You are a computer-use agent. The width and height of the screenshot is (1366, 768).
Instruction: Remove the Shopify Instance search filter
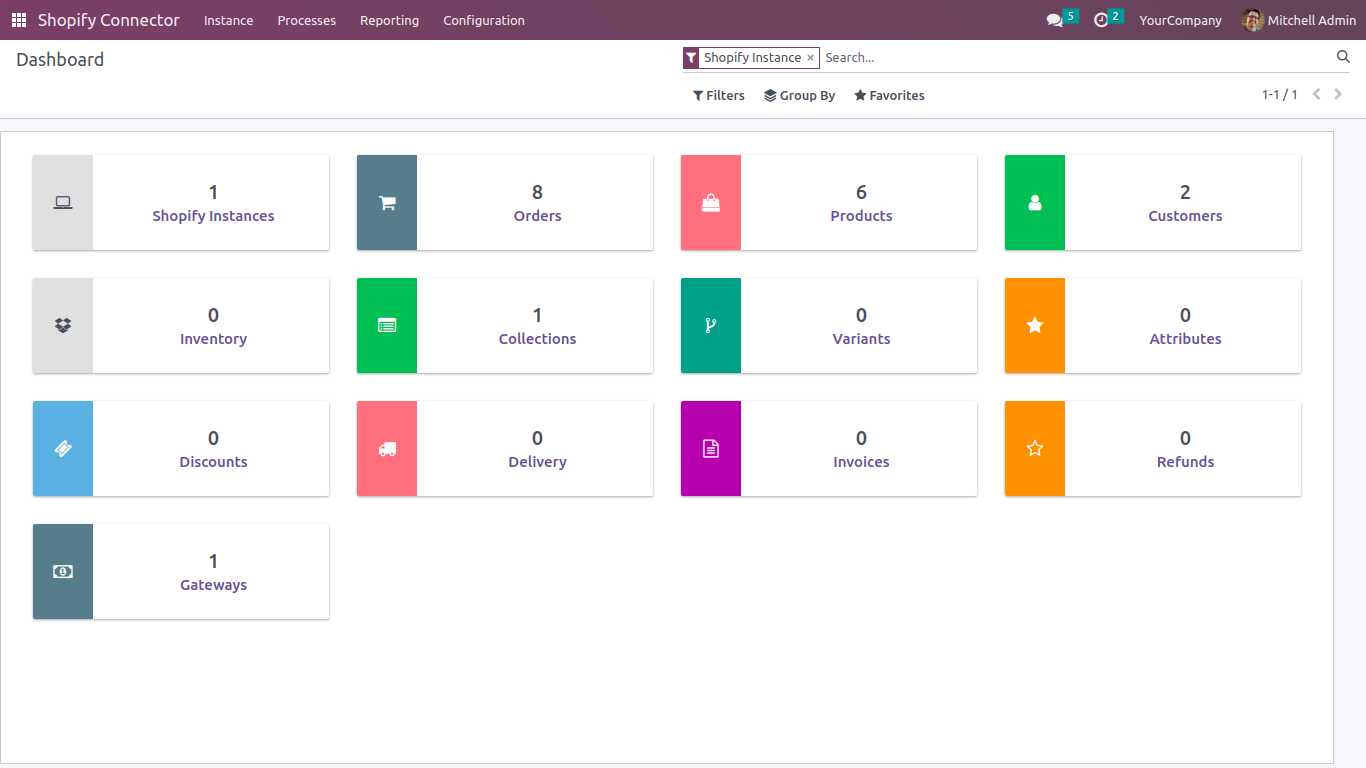coord(810,58)
